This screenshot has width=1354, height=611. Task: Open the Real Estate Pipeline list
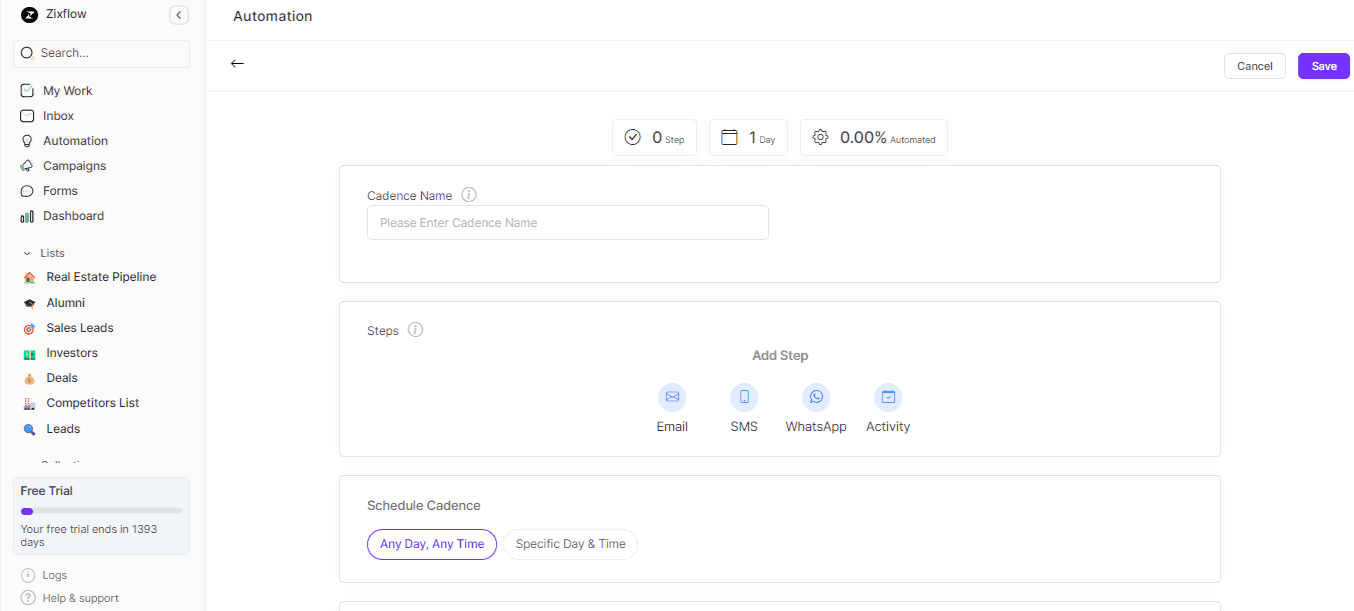pyautogui.click(x=101, y=277)
